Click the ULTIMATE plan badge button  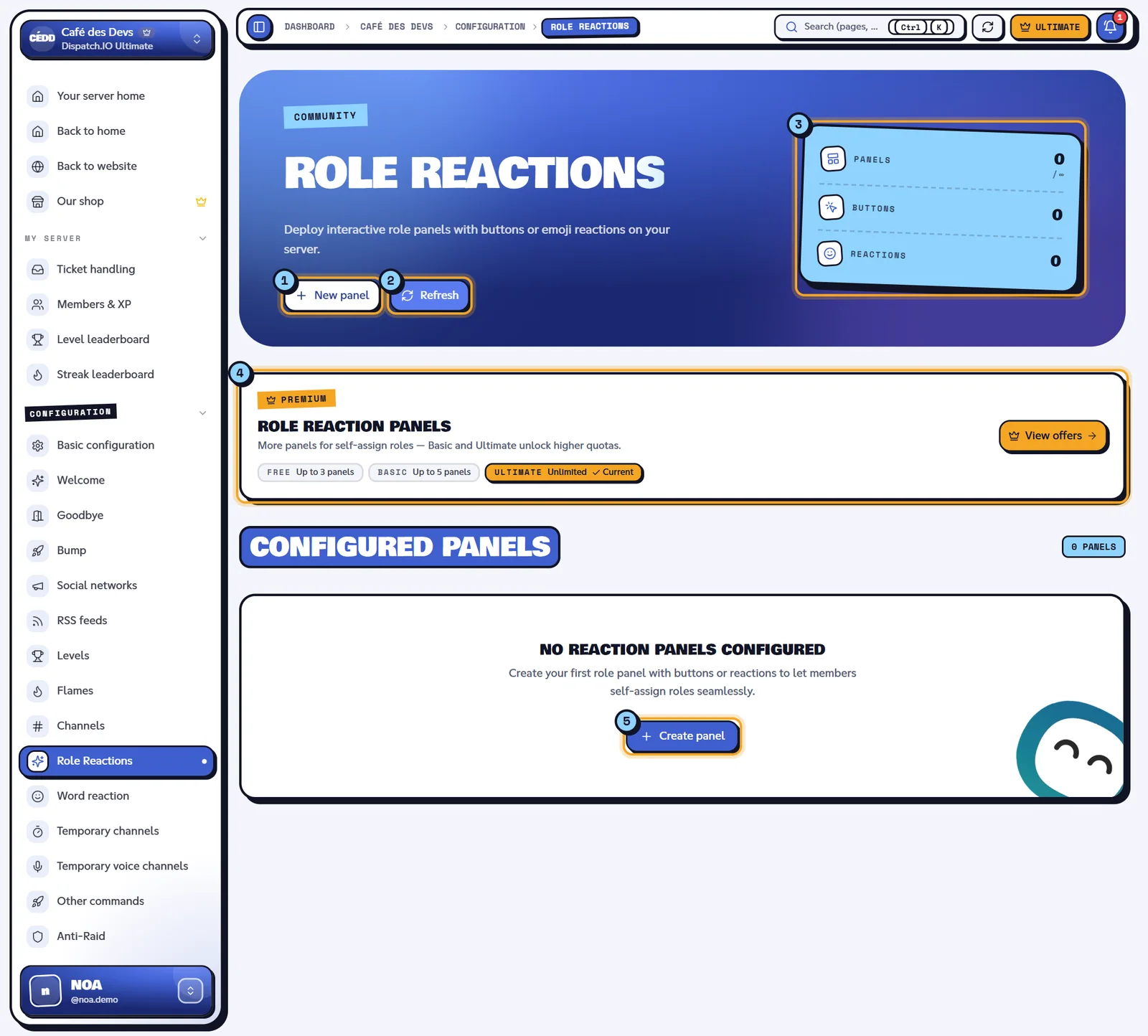(x=1050, y=27)
